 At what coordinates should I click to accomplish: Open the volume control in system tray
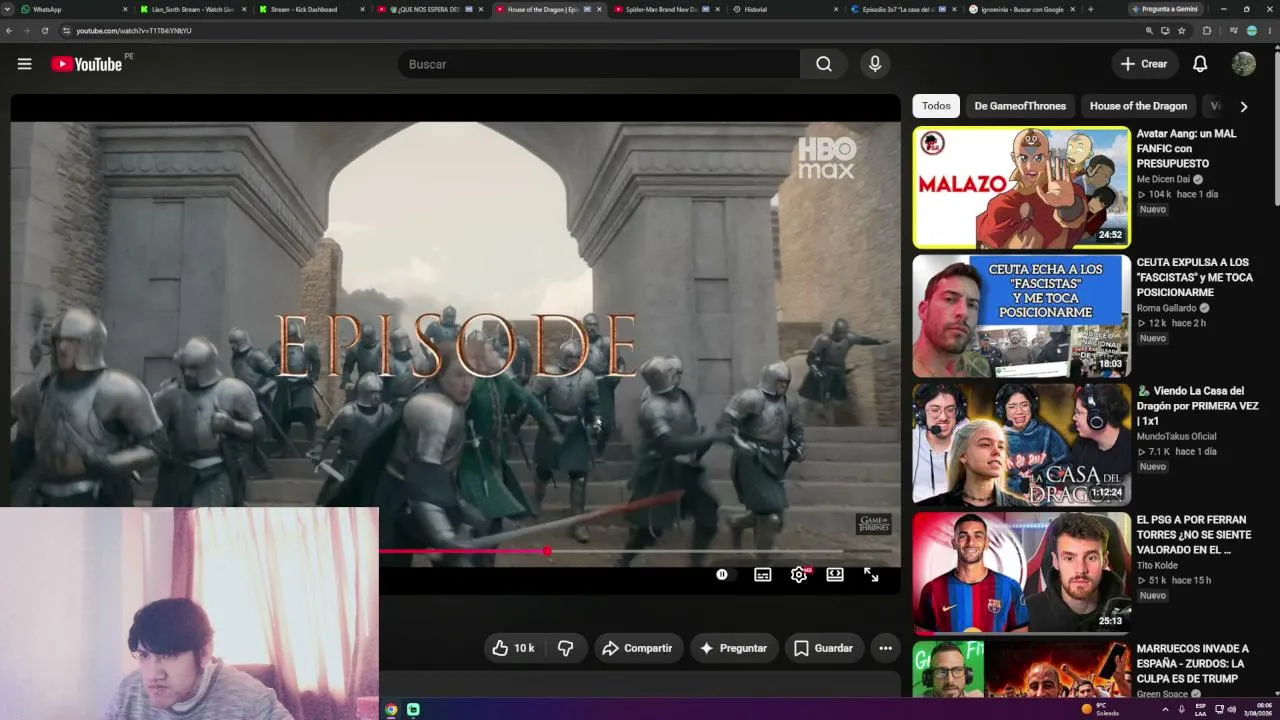[x=1232, y=710]
